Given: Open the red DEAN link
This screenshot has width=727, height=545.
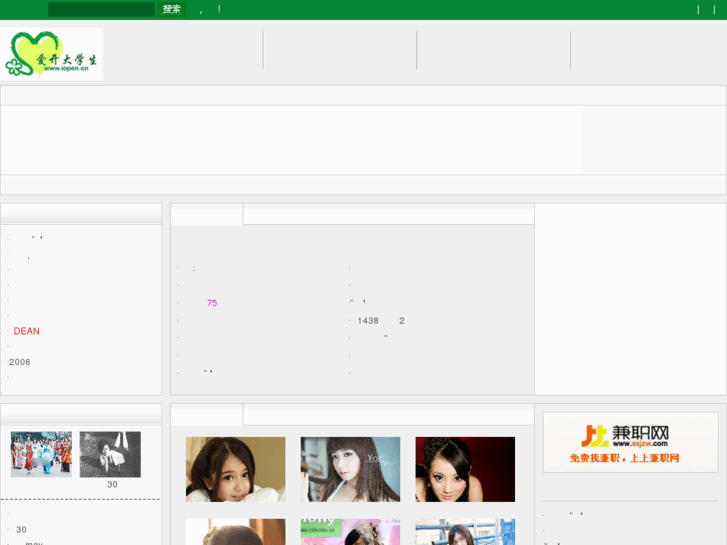Looking at the screenshot, I should [x=26, y=331].
